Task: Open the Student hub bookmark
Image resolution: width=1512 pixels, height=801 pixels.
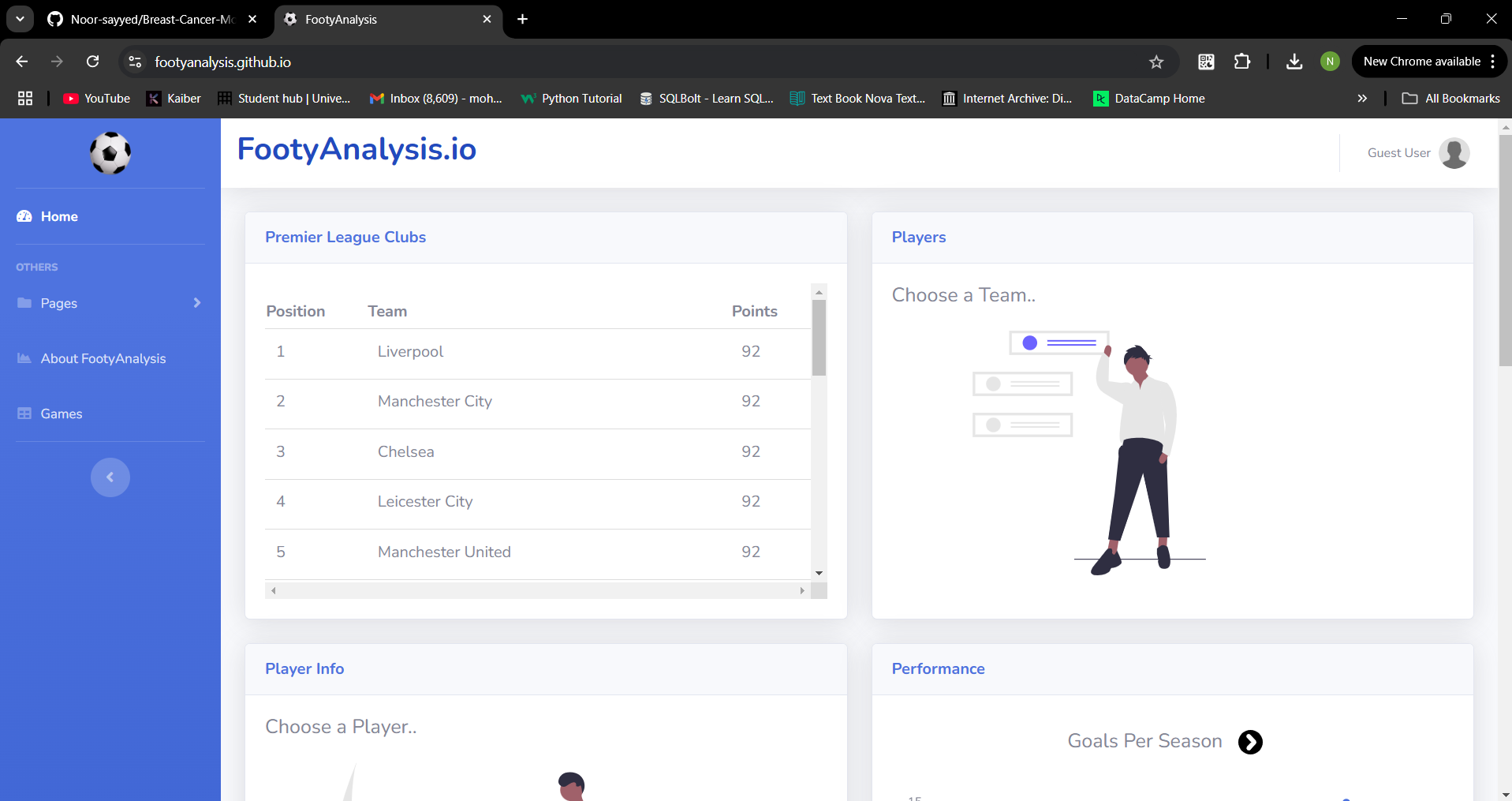Action: click(x=284, y=99)
